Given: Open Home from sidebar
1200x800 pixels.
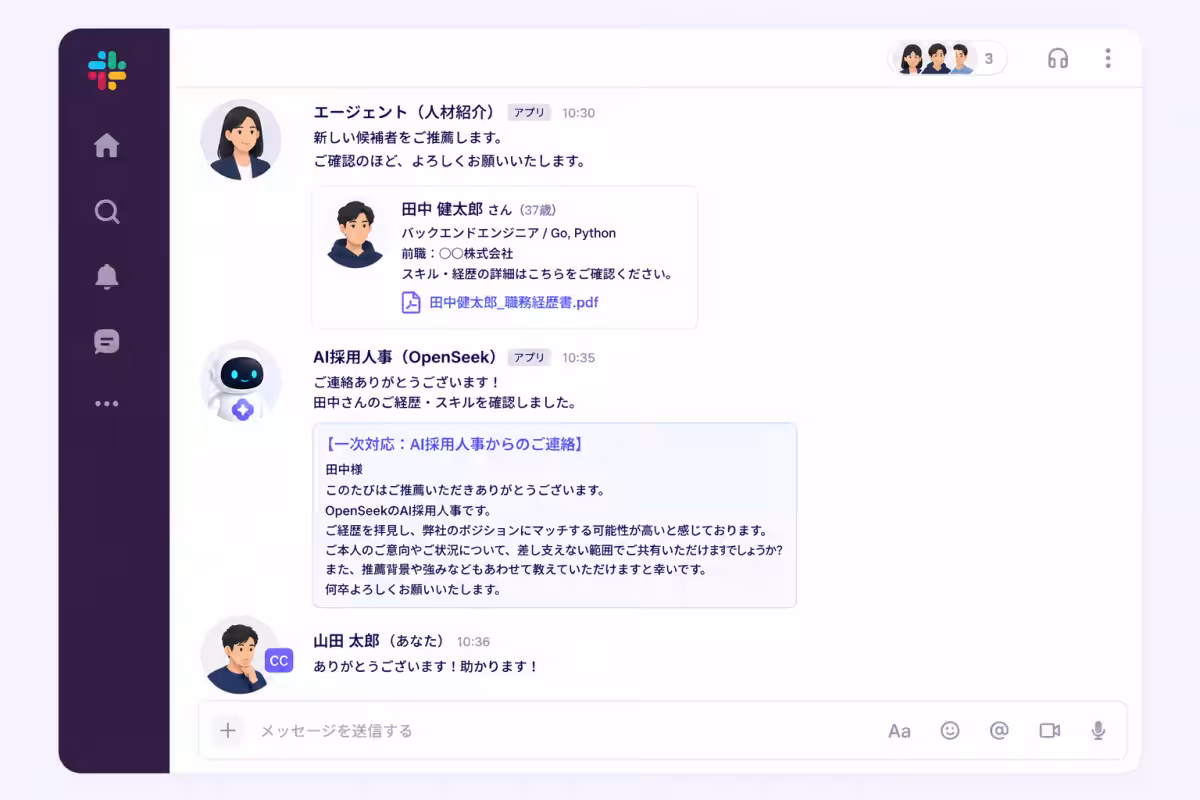Looking at the screenshot, I should pyautogui.click(x=107, y=146).
